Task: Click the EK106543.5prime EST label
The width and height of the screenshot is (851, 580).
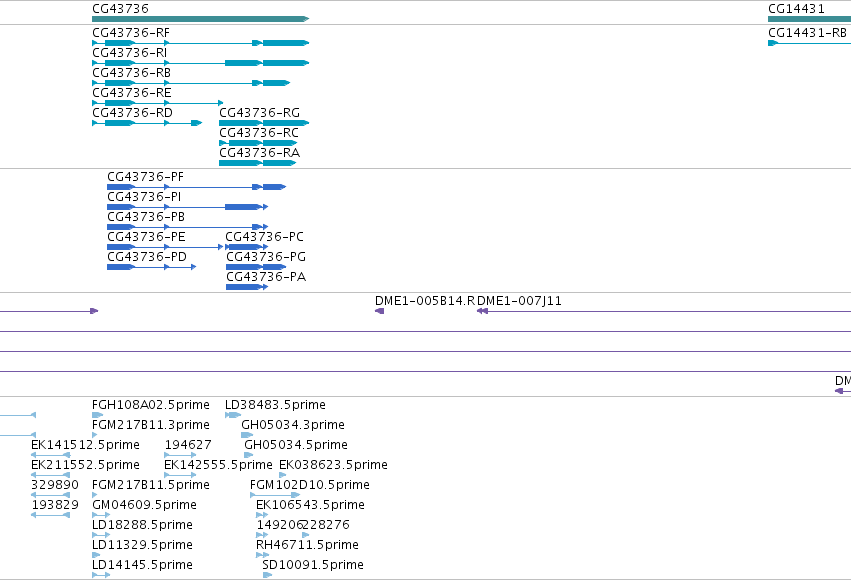Action: pos(310,505)
